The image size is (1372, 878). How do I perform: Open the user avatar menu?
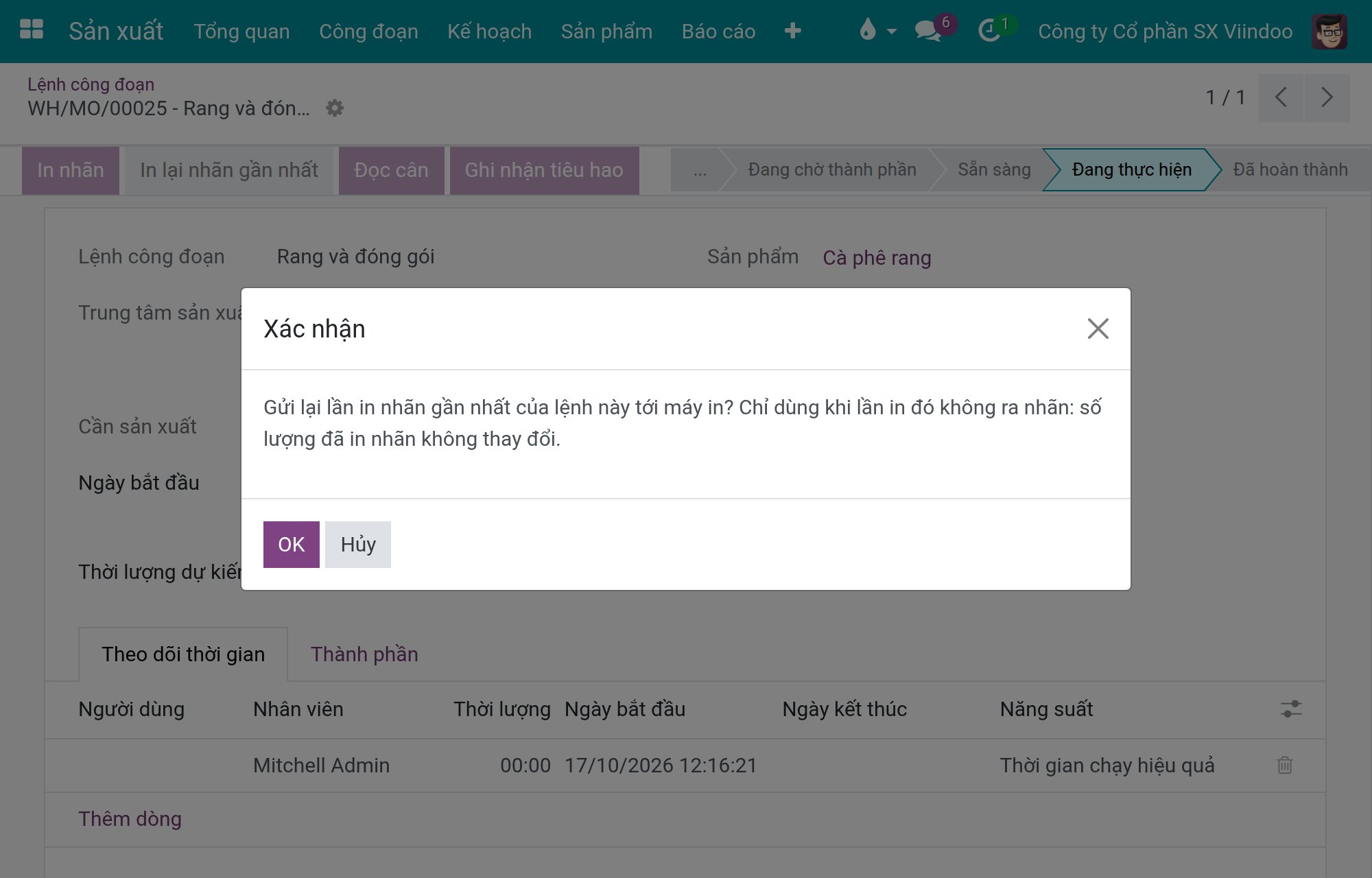[x=1329, y=32]
